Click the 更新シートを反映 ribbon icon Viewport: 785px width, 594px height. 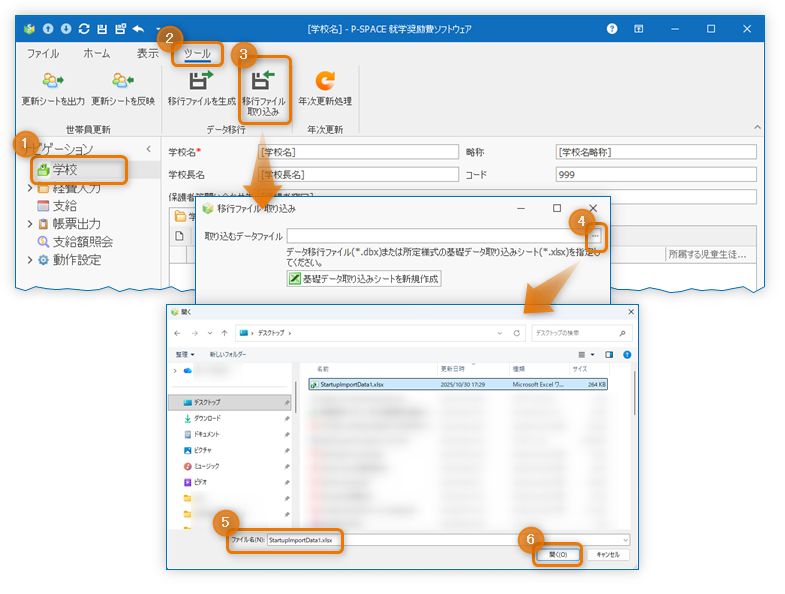pyautogui.click(x=123, y=82)
